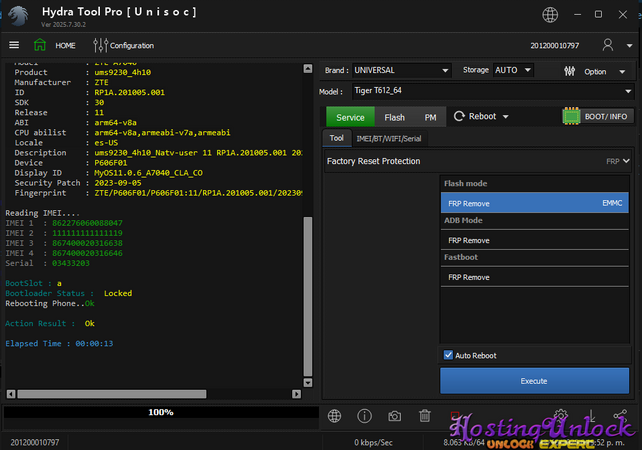The image size is (642, 450).
Task: Click the BOOT/ INFO button
Action: click(597, 116)
